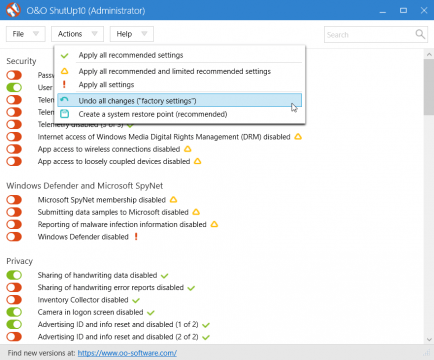Click red exclamation mark next to Windows Defender disabled
Image resolution: width=434 pixels, height=360 pixels.
136,237
